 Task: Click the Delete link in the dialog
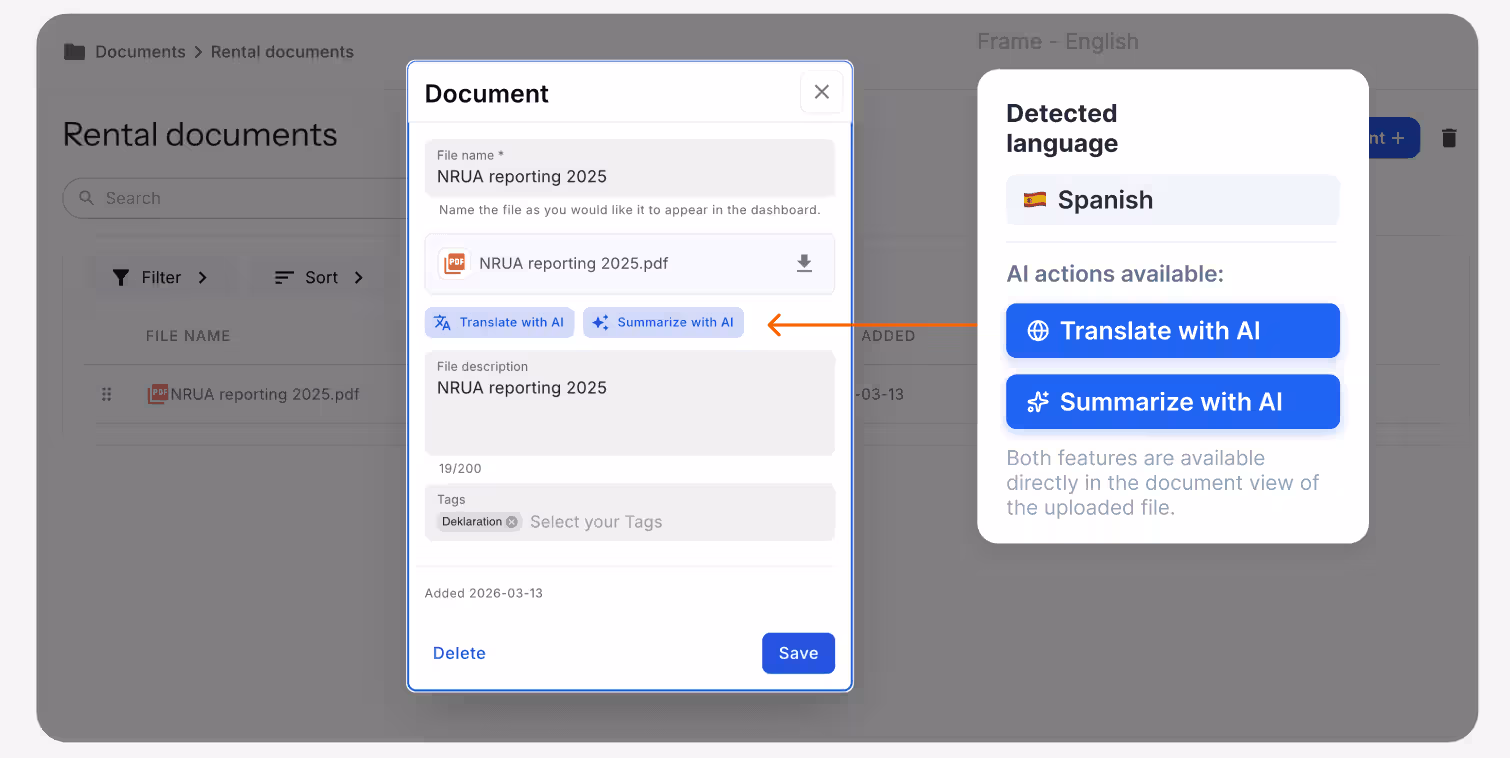(x=459, y=653)
